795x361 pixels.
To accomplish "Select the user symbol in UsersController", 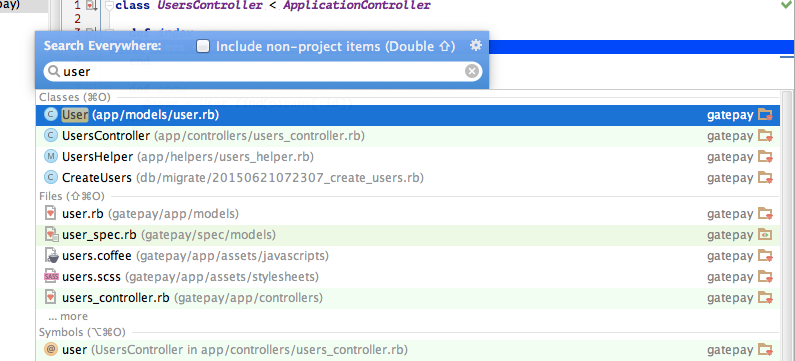I will (x=408, y=350).
